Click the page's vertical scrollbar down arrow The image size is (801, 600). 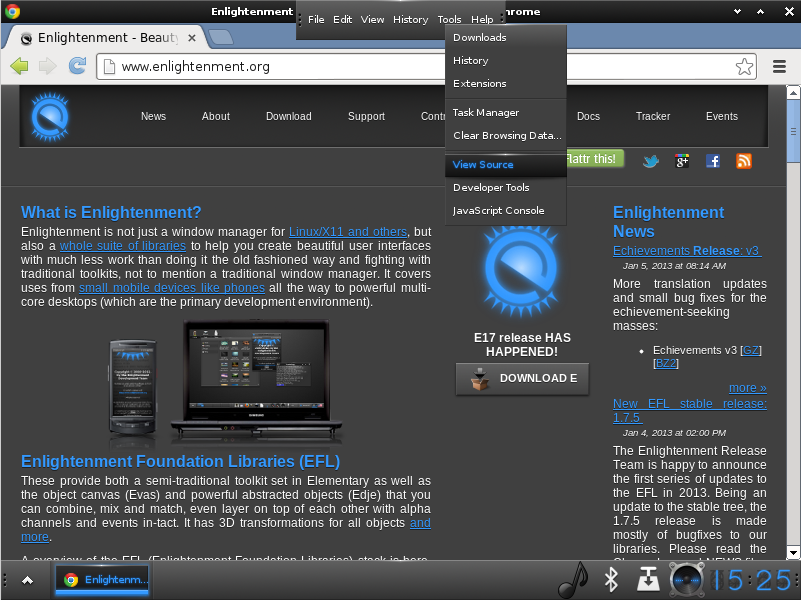792,552
